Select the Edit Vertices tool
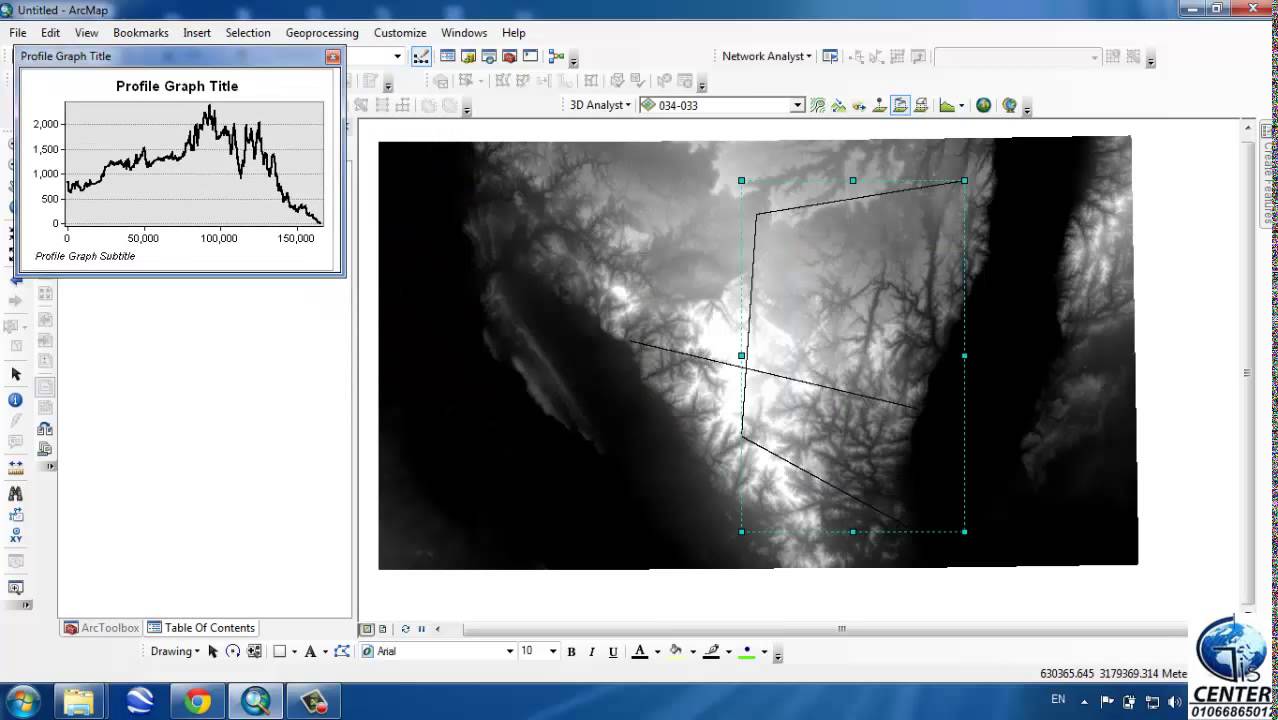 pyautogui.click(x=342, y=651)
